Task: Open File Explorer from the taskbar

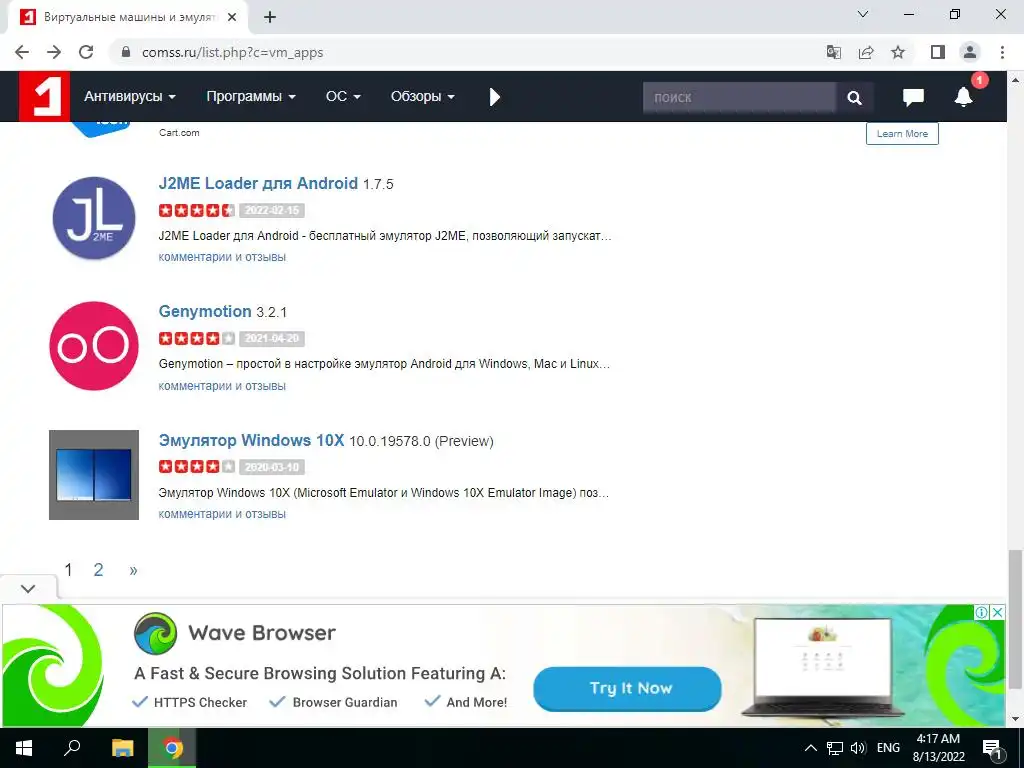Action: coord(122,748)
